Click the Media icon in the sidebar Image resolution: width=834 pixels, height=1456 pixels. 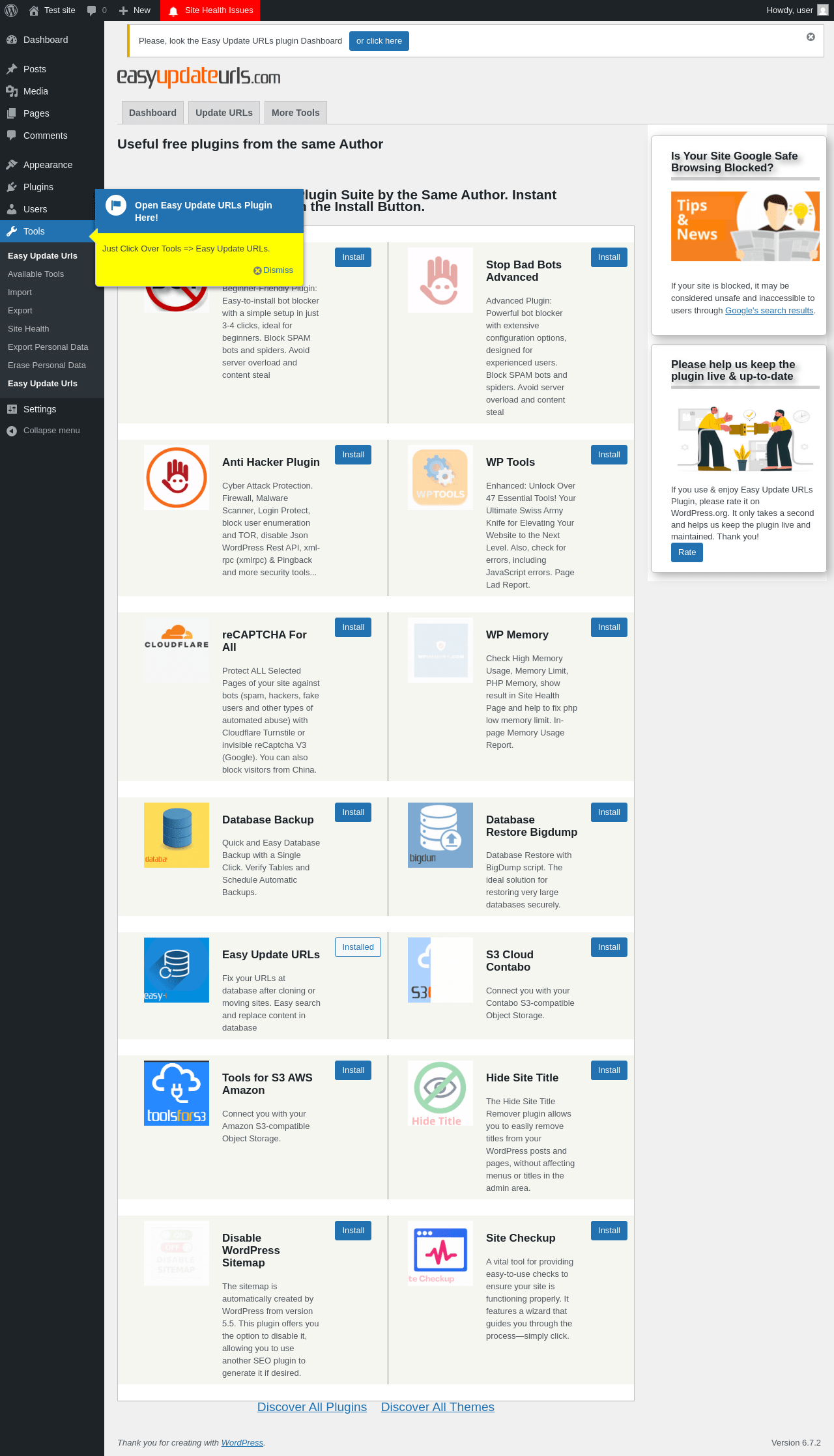12,91
